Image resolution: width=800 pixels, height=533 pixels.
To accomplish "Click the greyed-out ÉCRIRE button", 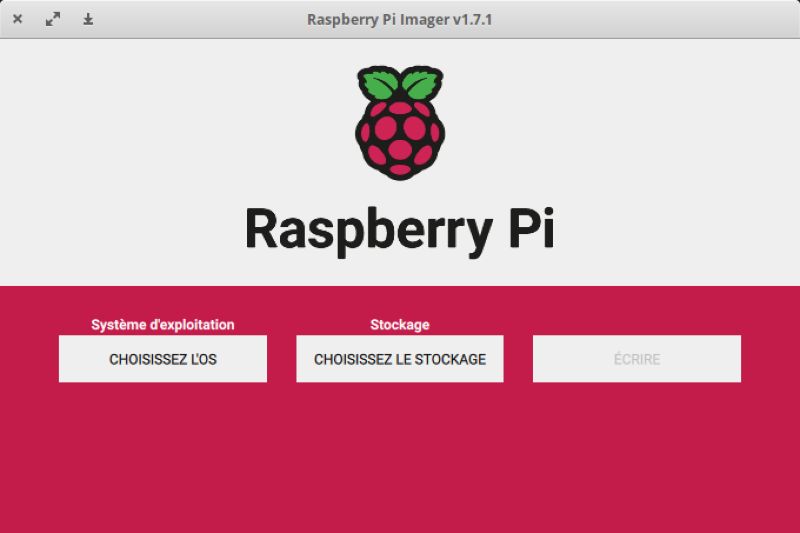I will [637, 359].
